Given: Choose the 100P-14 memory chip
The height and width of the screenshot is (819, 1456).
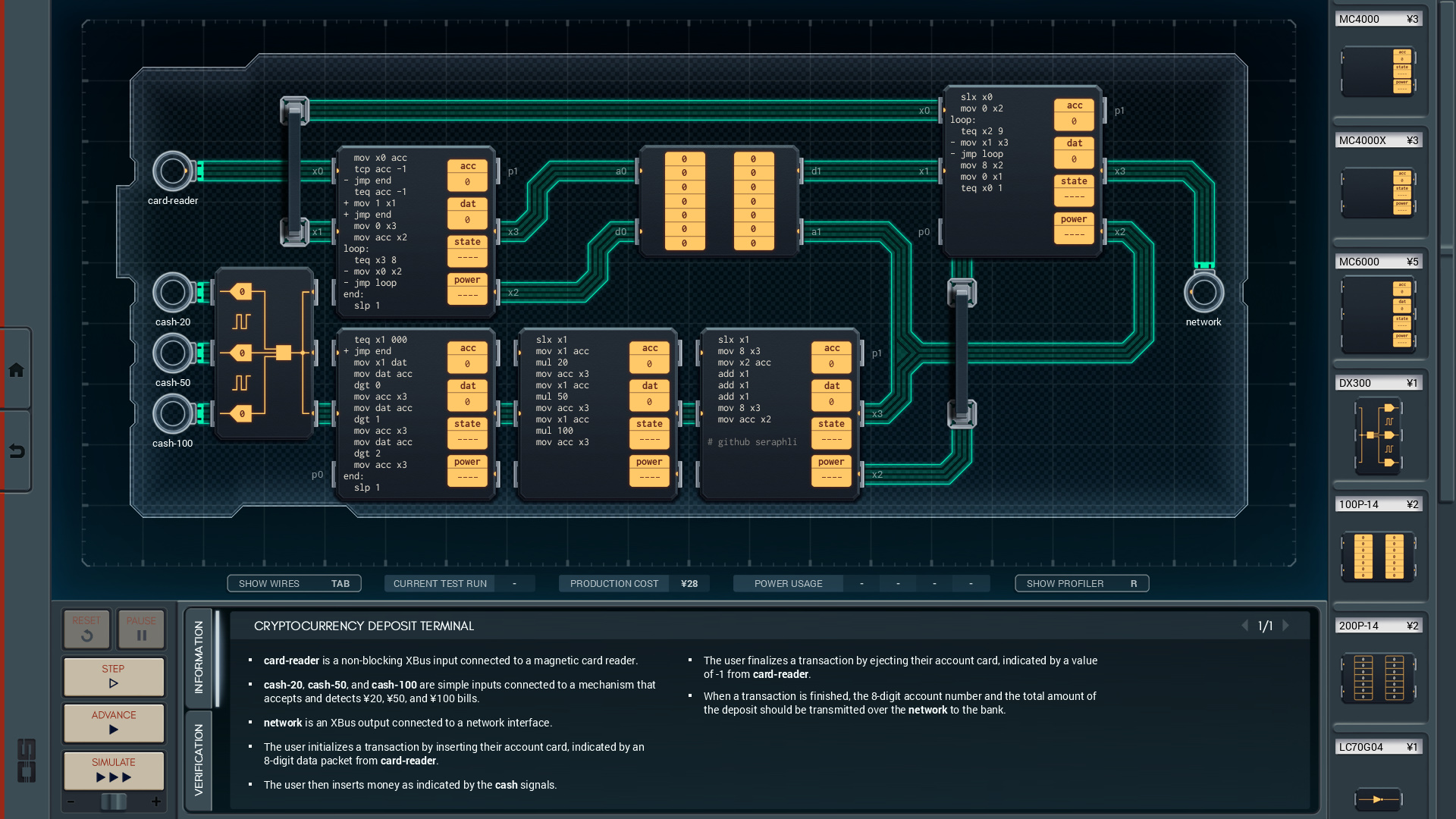Looking at the screenshot, I should coord(1378,557).
